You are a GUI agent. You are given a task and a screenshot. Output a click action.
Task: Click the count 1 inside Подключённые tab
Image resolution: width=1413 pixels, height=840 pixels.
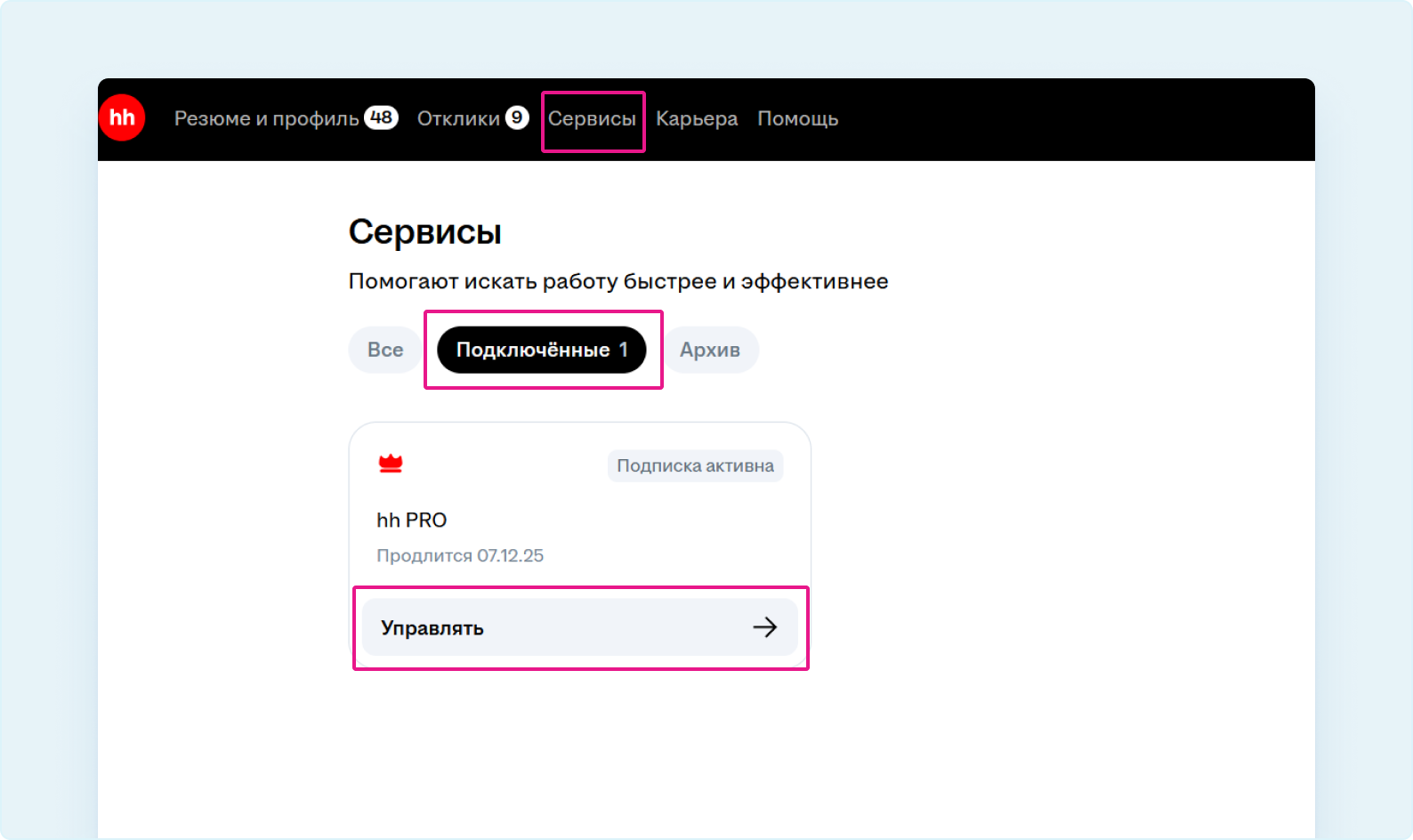(x=624, y=350)
